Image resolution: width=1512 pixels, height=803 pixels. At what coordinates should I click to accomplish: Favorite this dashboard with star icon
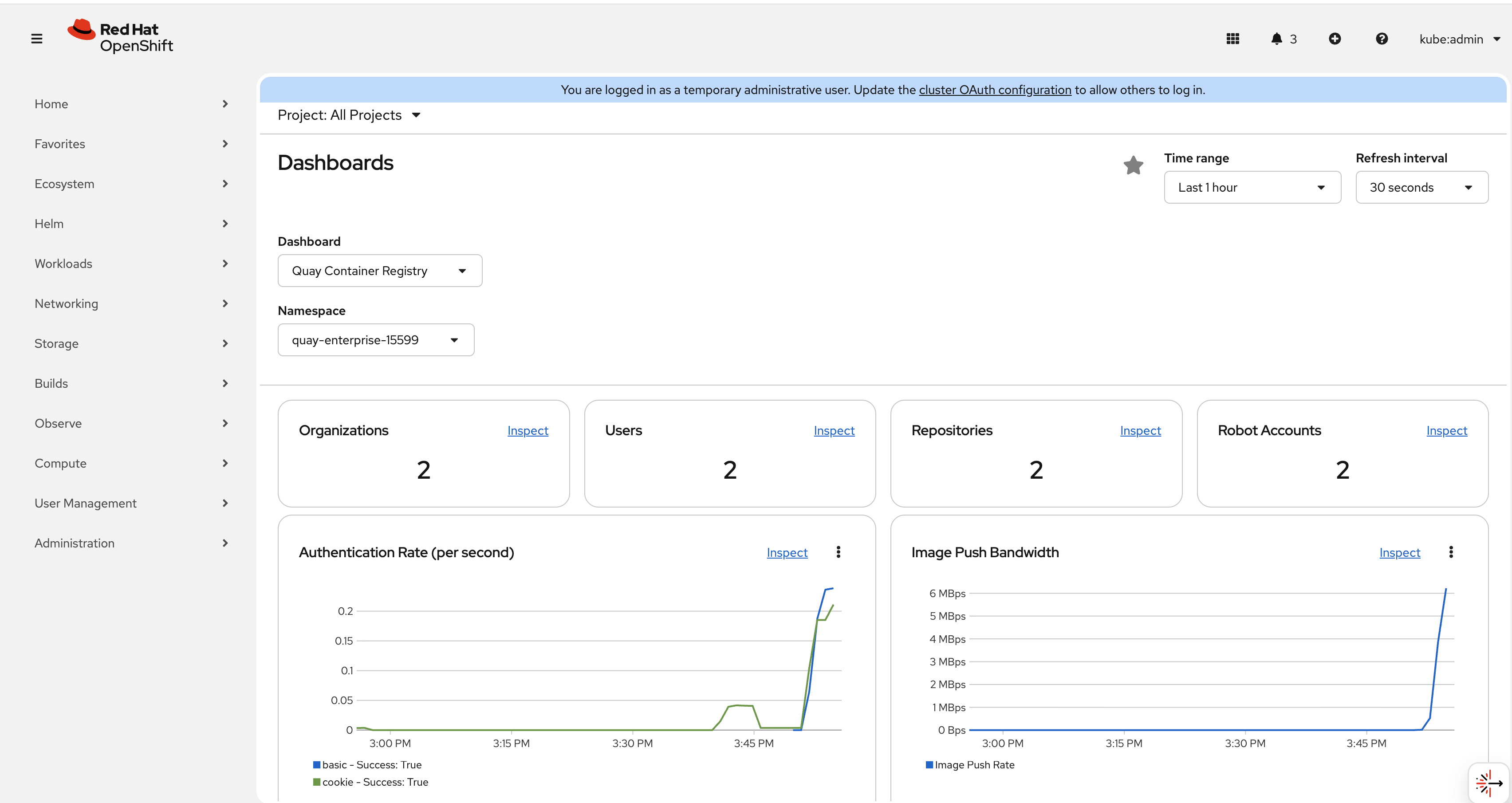[x=1133, y=165]
